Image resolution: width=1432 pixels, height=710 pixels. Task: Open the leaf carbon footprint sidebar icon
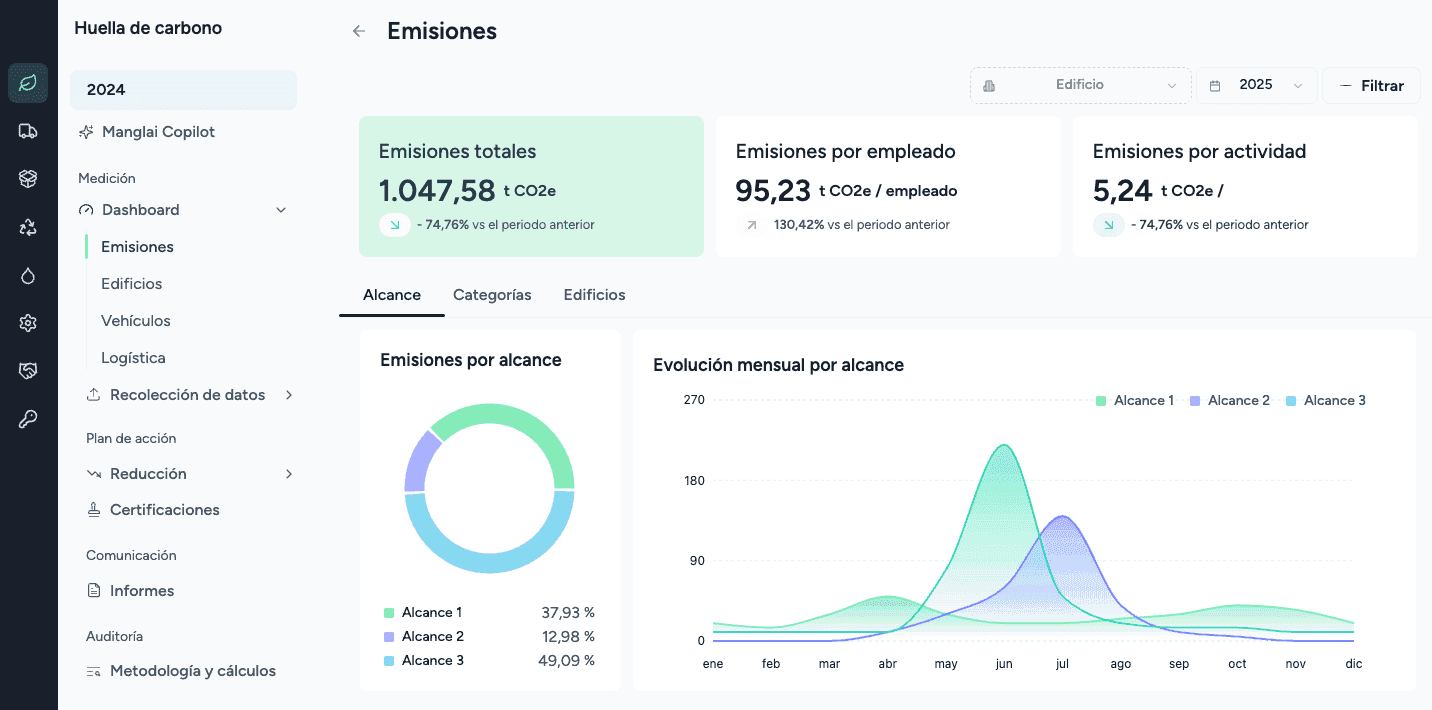coord(28,83)
